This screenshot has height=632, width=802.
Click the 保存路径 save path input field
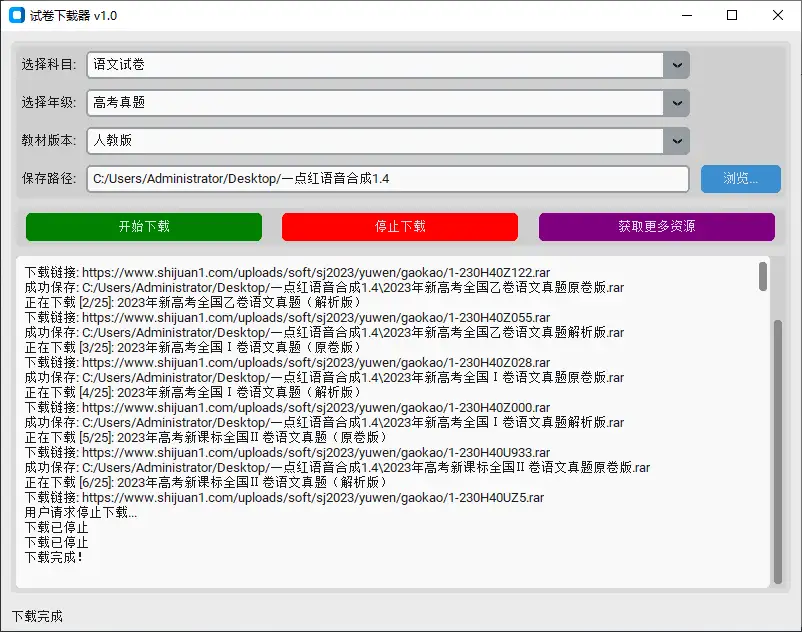tap(387, 179)
